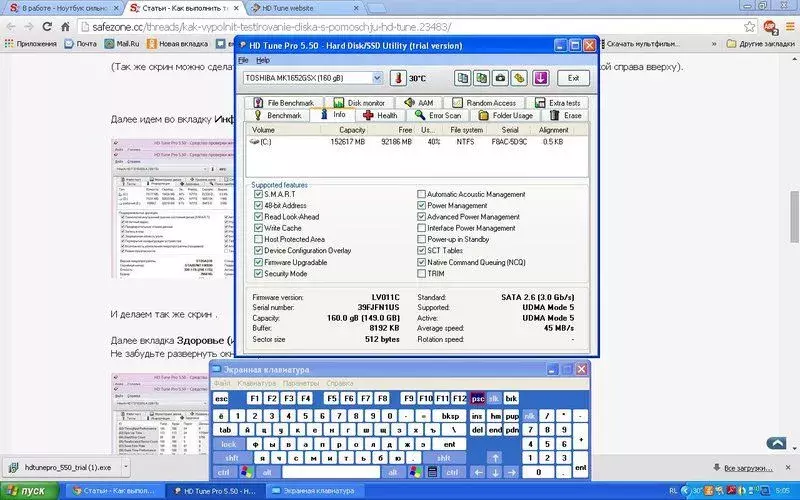Switch to the AAM tab
This screenshot has height=500, width=800.
click(x=419, y=103)
